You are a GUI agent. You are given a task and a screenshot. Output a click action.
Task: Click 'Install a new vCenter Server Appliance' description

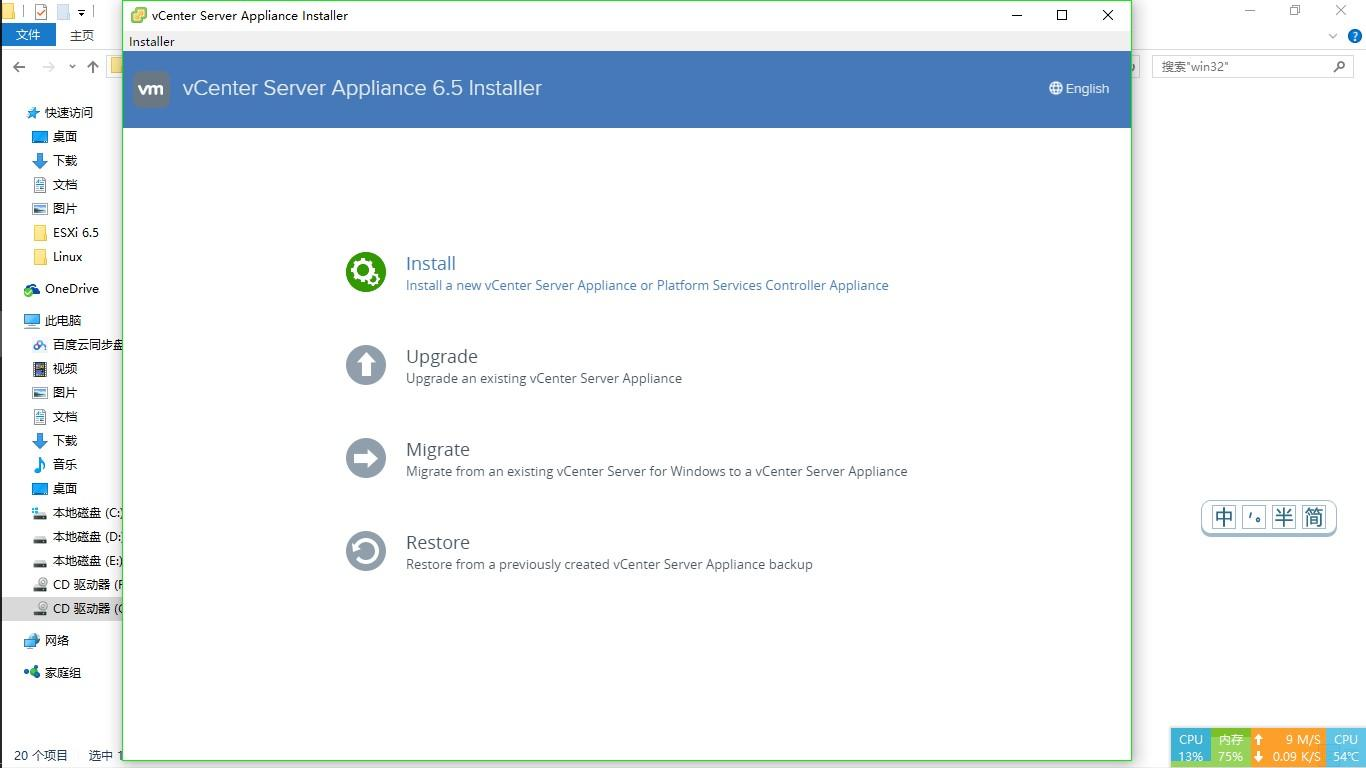[647, 285]
